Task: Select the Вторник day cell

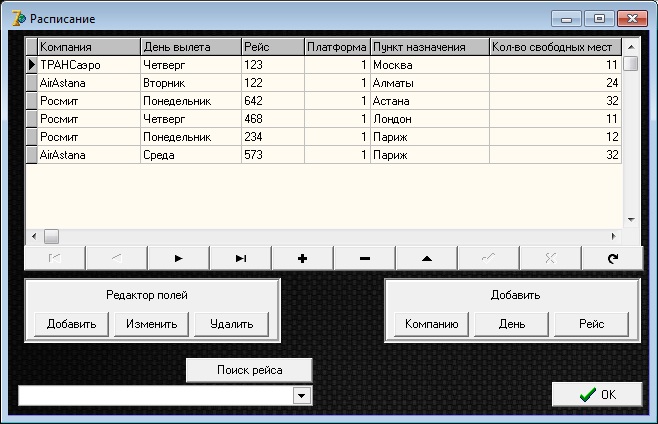Action: (191, 83)
